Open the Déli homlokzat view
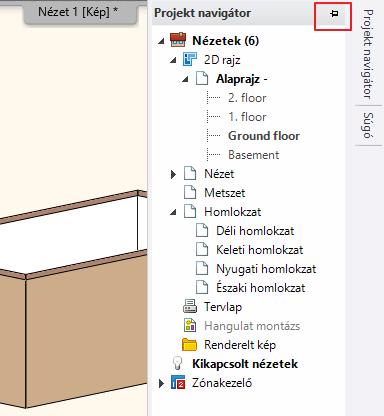The image size is (384, 416). tap(255, 231)
